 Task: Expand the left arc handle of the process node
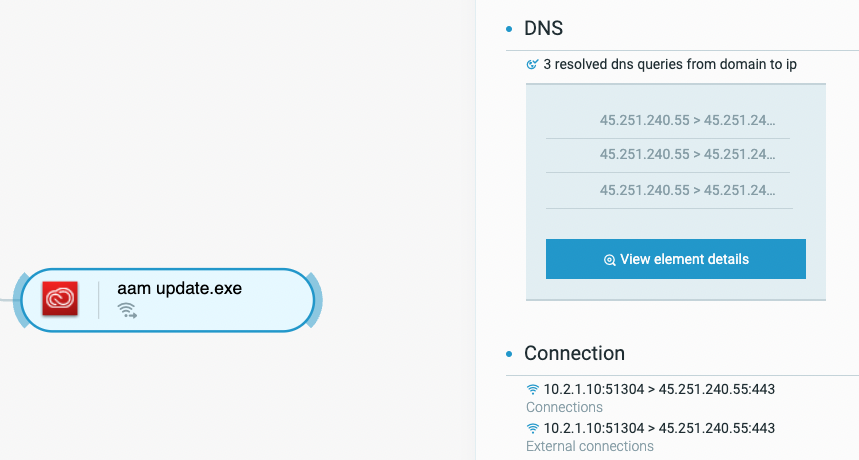coord(19,300)
